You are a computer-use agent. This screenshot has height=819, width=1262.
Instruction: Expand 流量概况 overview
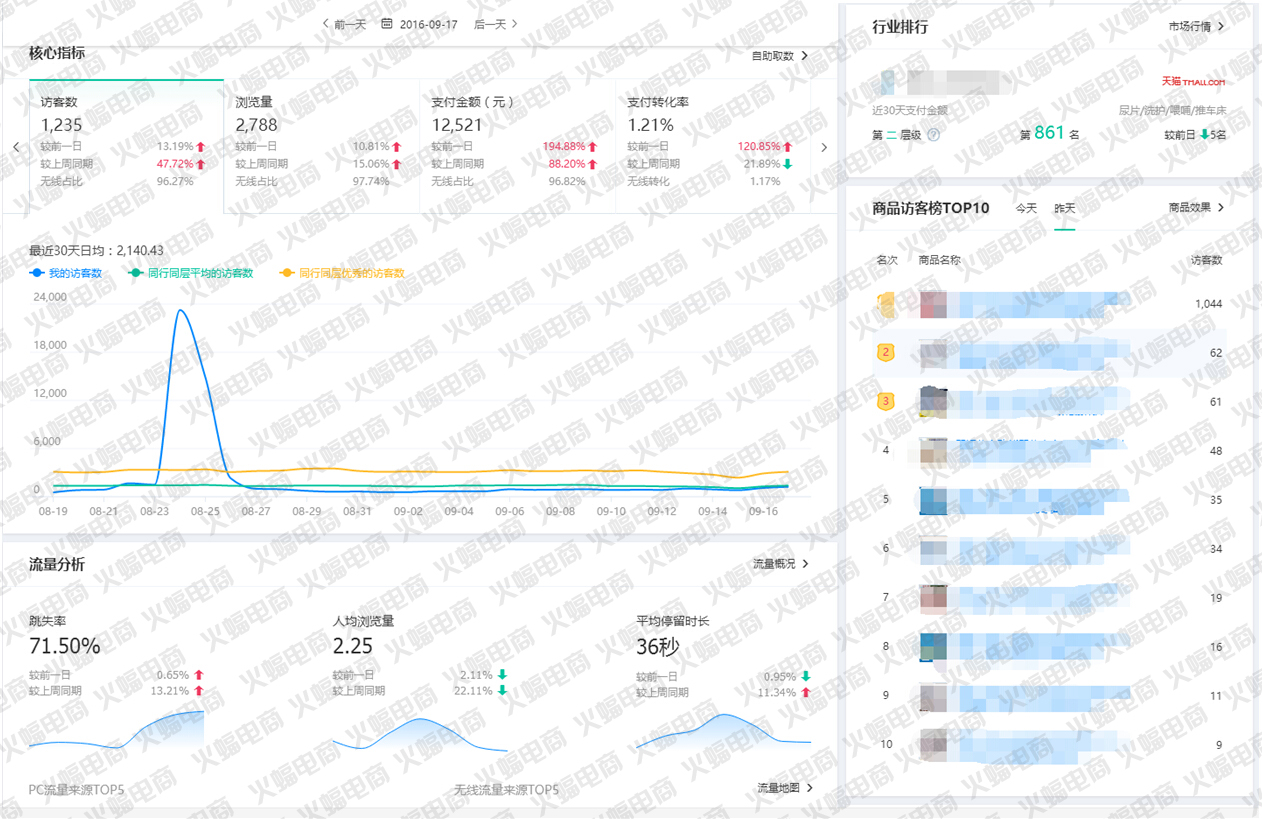tap(780, 564)
